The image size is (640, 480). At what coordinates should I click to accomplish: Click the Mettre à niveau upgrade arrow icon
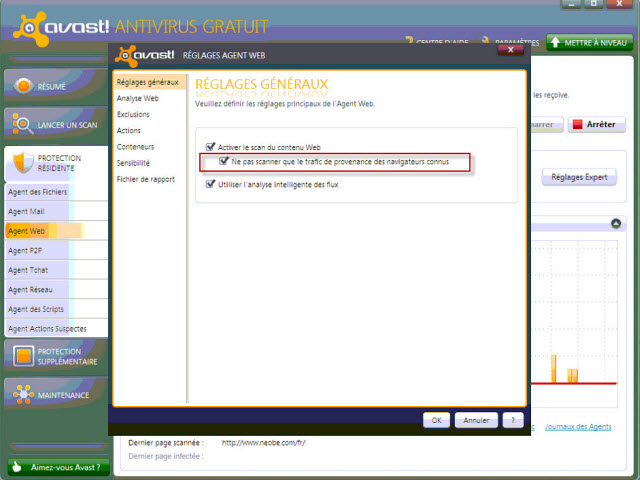(555, 42)
